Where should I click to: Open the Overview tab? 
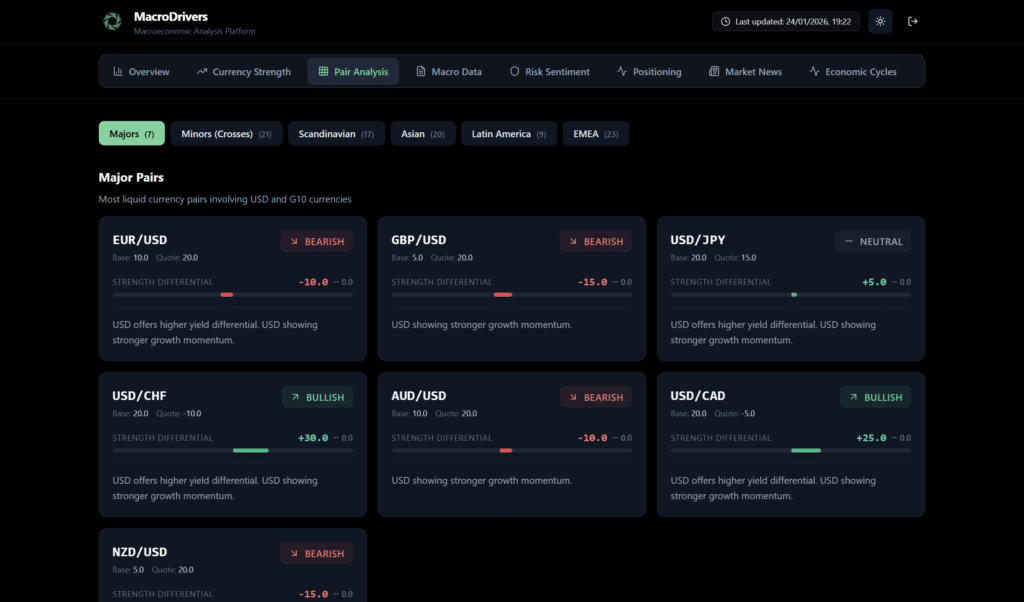click(141, 72)
